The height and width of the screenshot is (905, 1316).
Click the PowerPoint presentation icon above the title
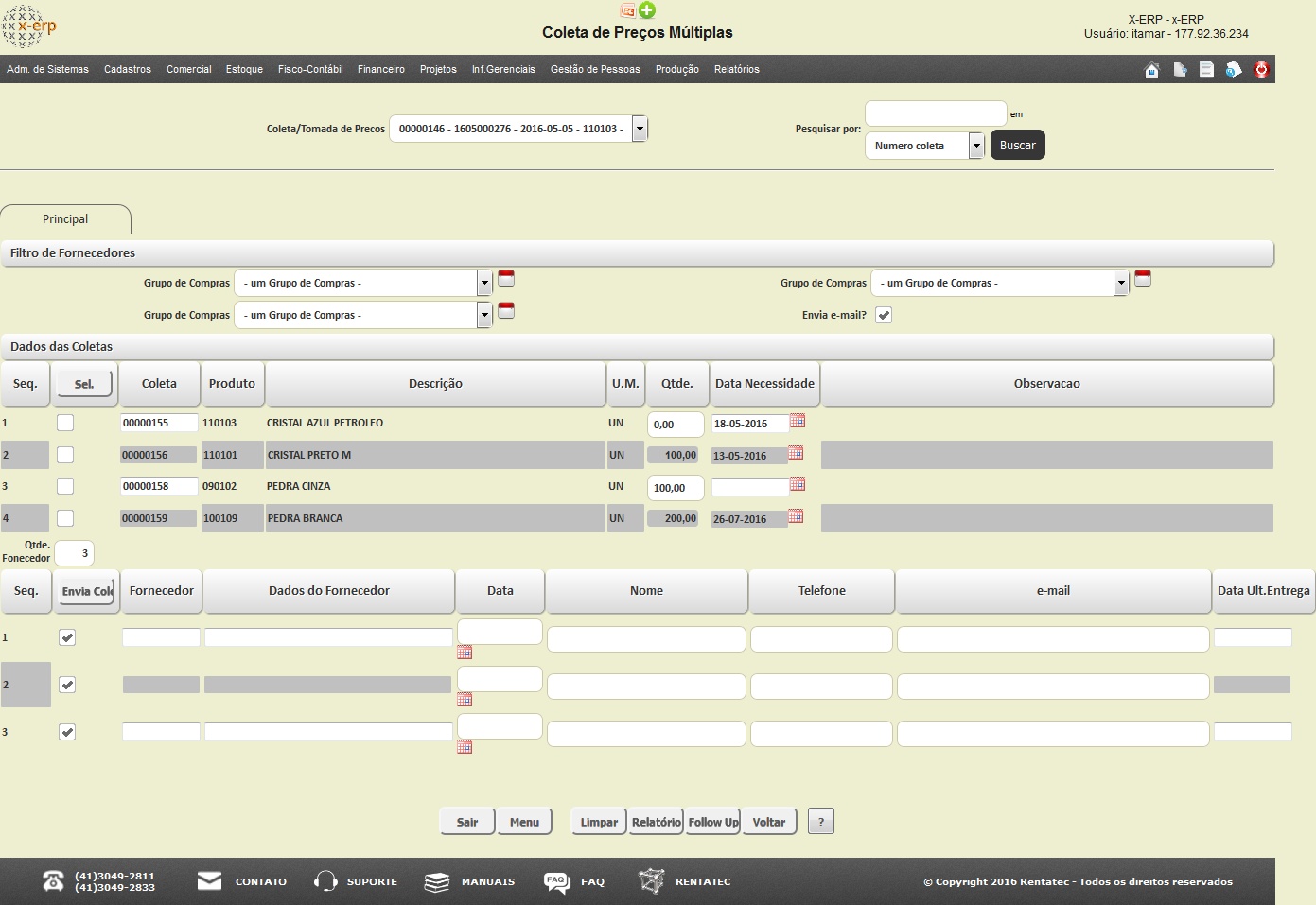[x=627, y=10]
